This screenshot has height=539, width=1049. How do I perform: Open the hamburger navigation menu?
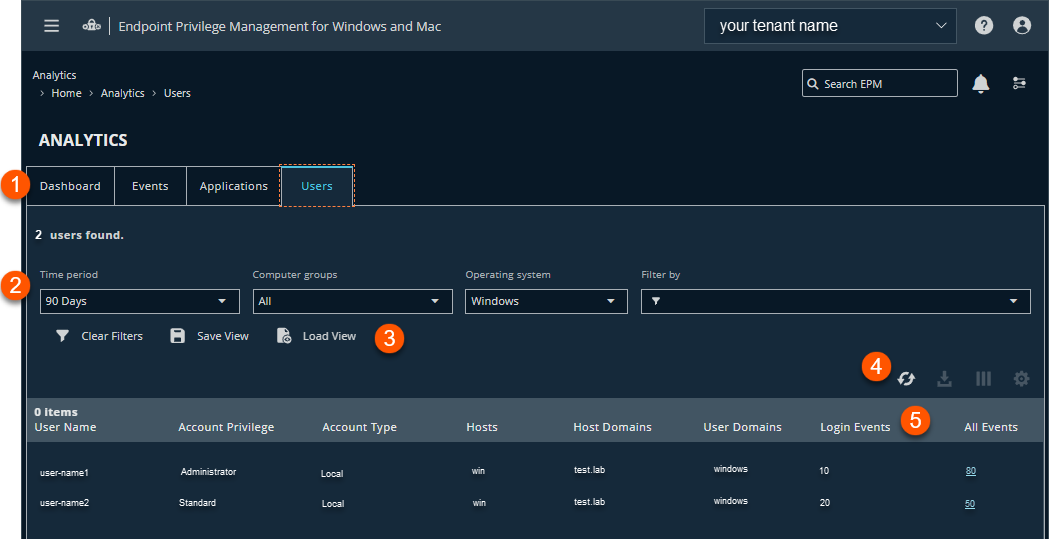click(52, 26)
